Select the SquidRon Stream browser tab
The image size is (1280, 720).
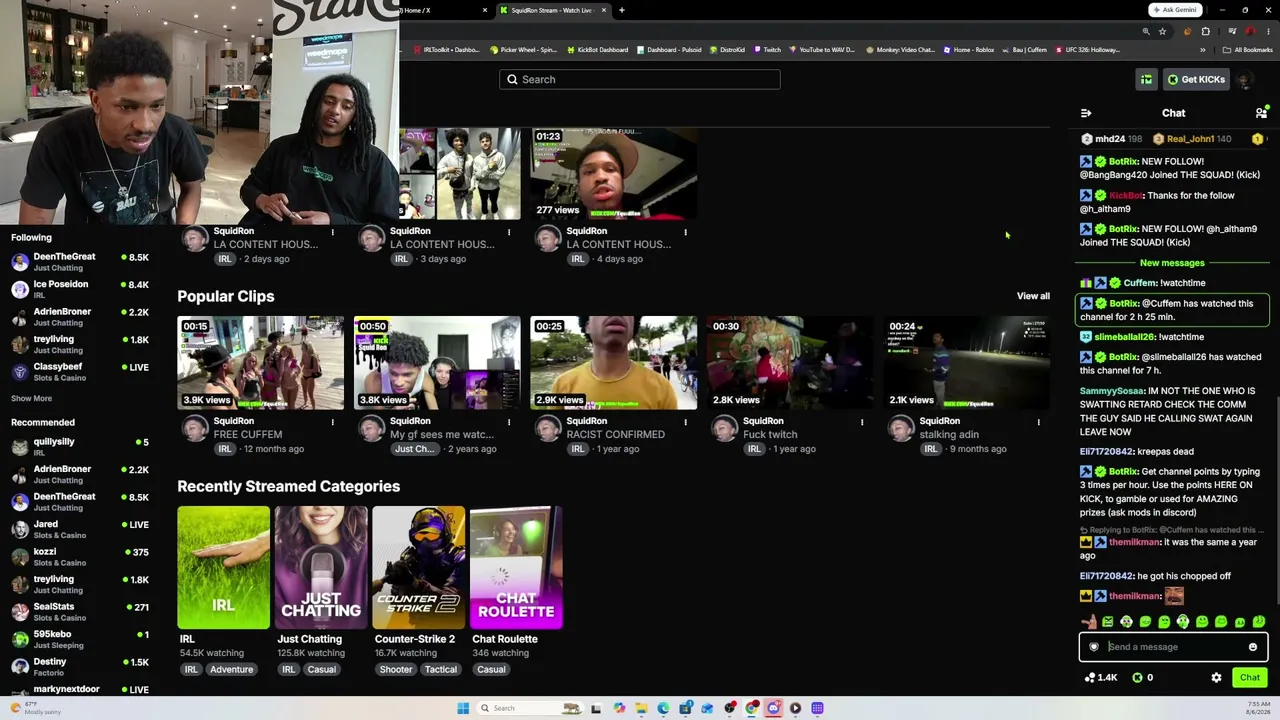(554, 10)
